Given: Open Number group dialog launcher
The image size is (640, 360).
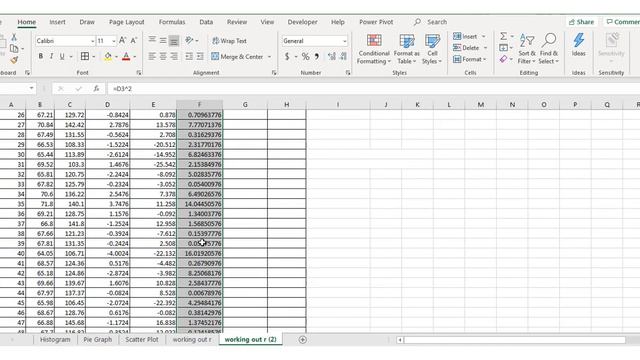Looking at the screenshot, I should pos(348,73).
